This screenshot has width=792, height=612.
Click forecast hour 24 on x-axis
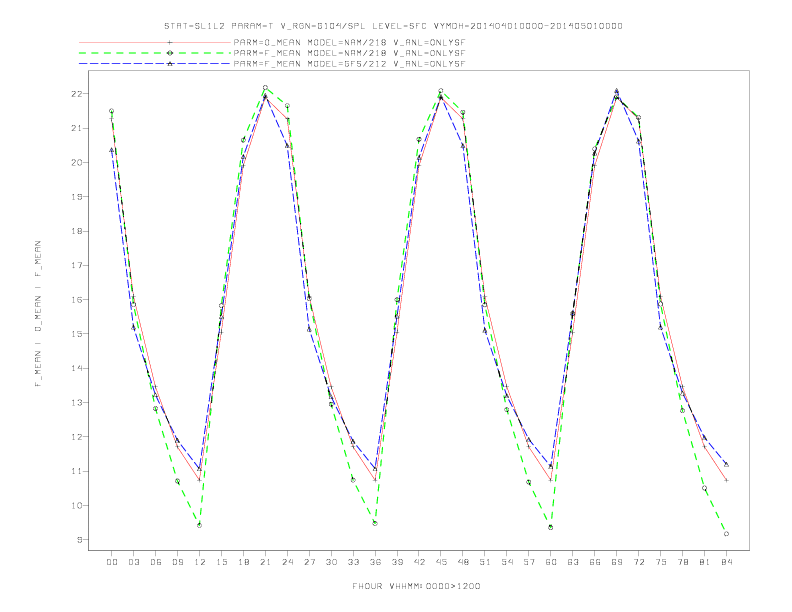[287, 562]
